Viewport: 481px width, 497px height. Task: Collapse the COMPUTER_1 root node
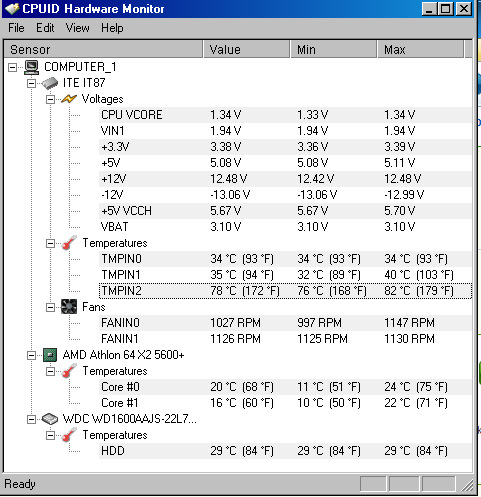tap(12, 67)
